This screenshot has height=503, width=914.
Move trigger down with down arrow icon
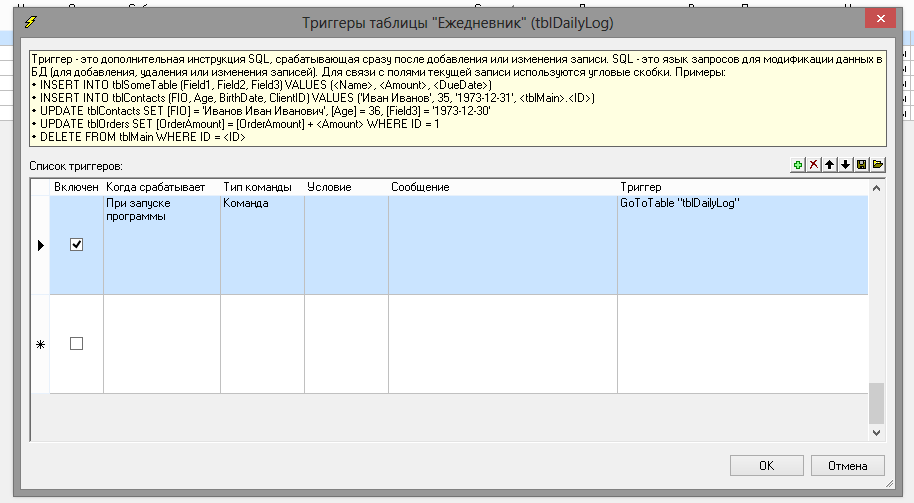[x=845, y=165]
